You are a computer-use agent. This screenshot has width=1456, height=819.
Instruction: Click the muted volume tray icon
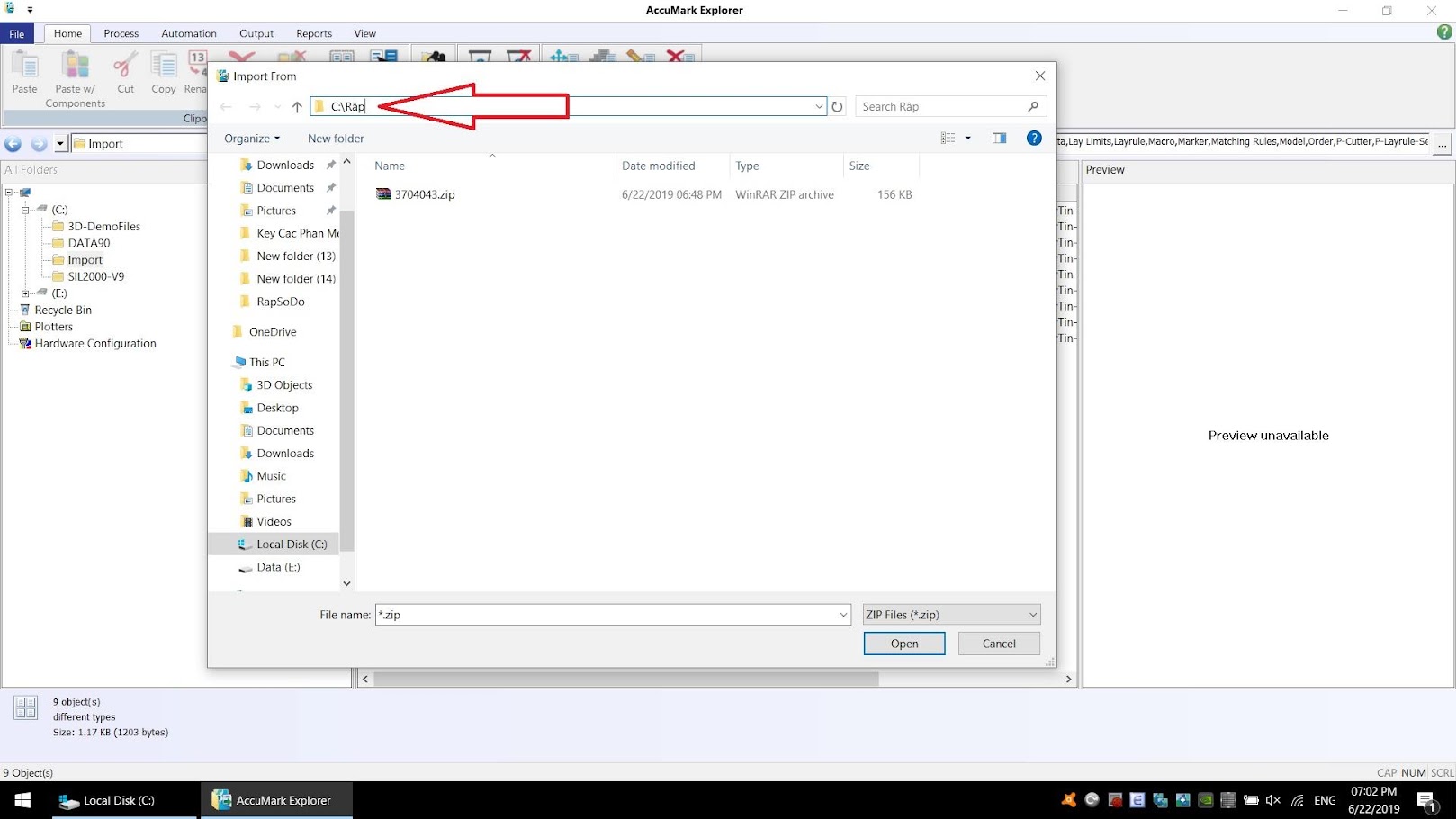[1273, 800]
